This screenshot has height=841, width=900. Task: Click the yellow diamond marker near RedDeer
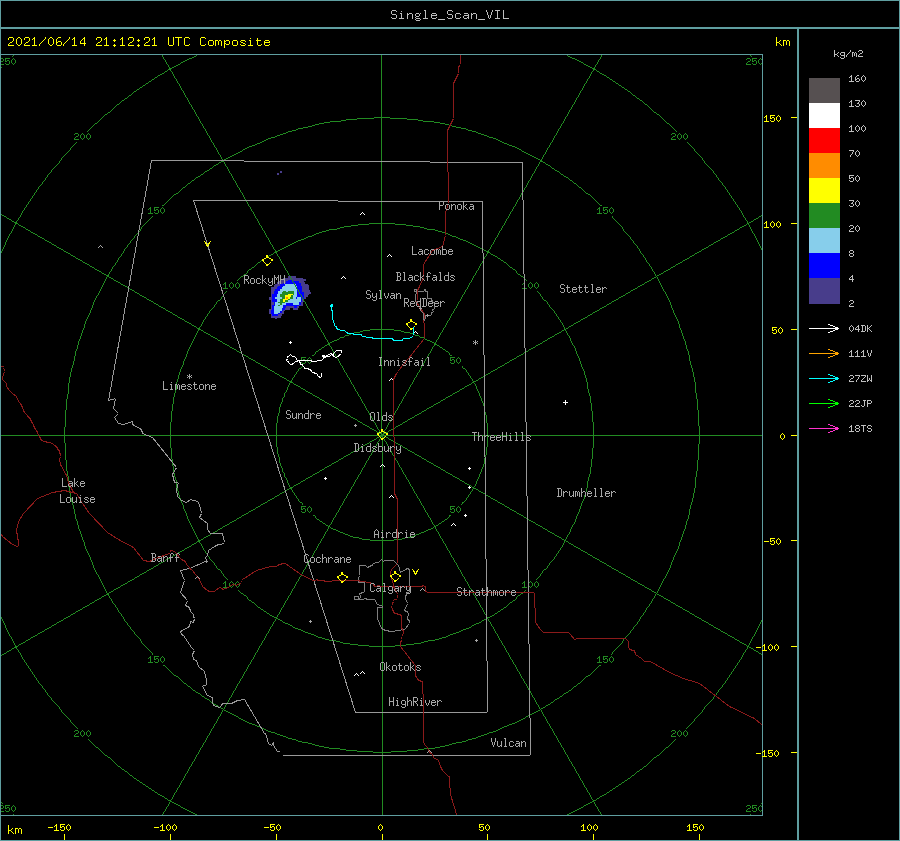411,325
